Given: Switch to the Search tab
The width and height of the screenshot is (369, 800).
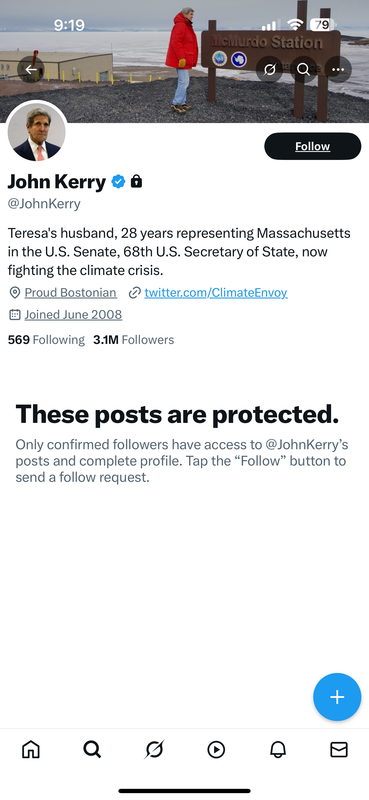Looking at the screenshot, I should point(92,749).
